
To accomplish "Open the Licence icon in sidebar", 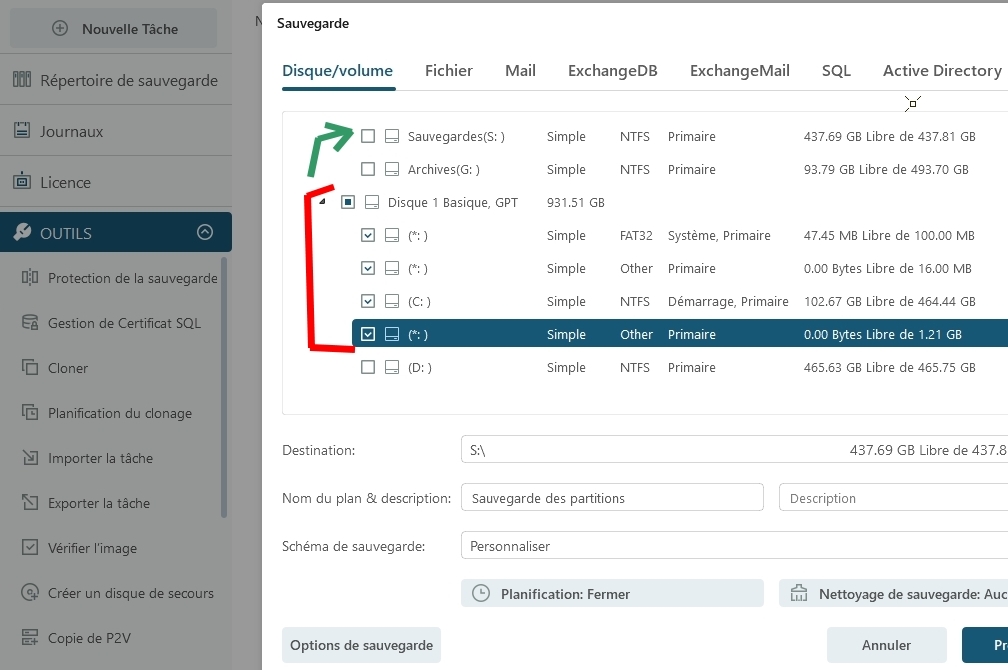I will point(22,182).
